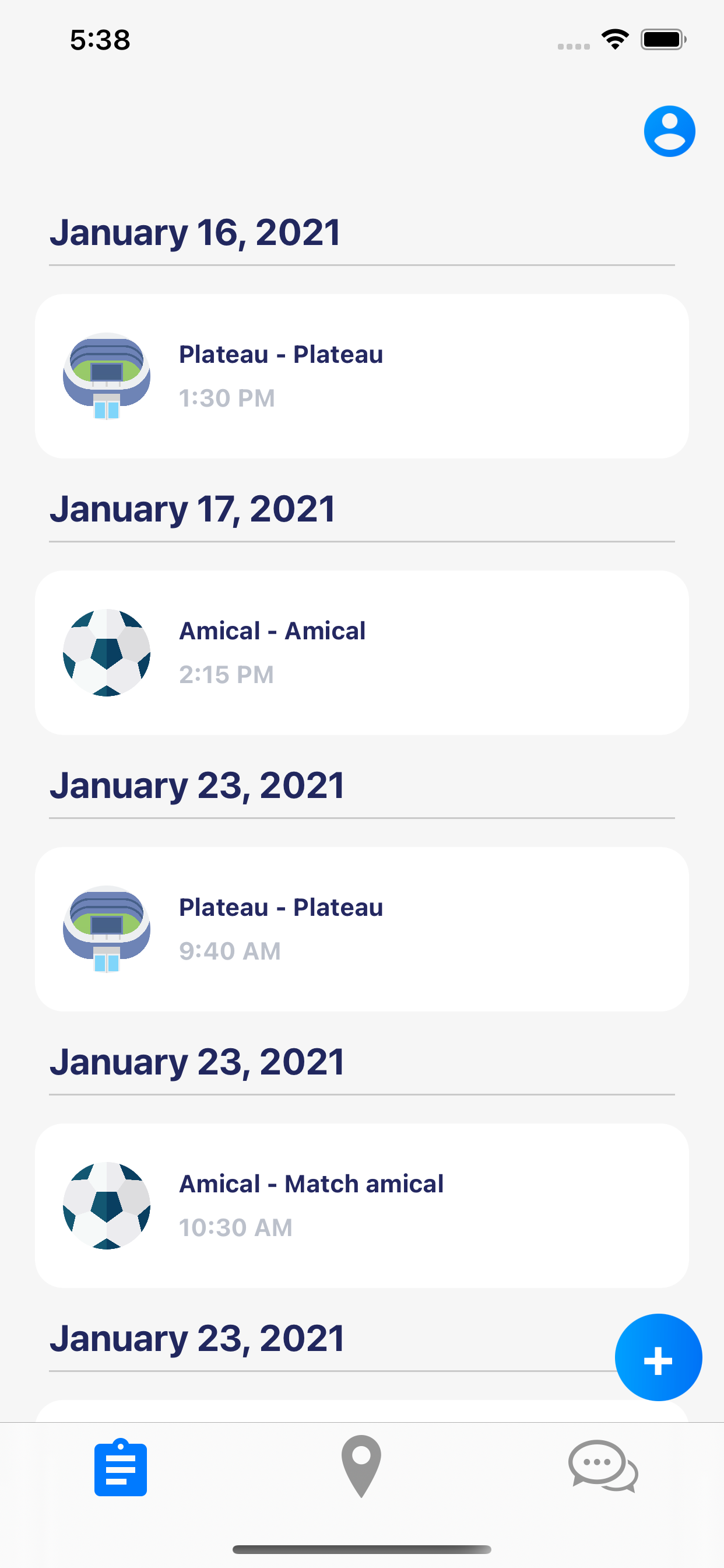Image resolution: width=724 pixels, height=1568 pixels.
Task: Open the chat bubbles tab
Action: point(603,1466)
